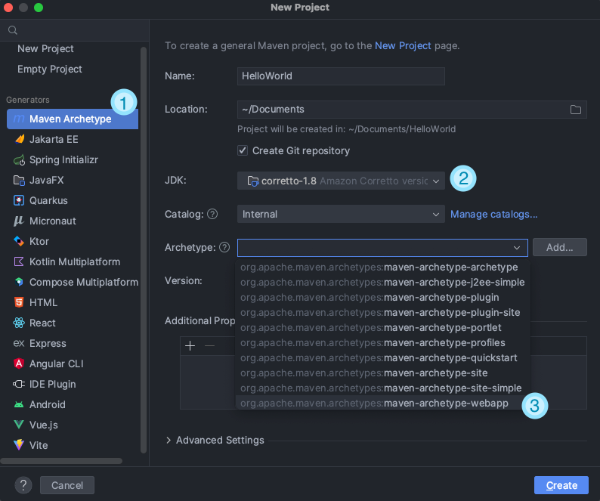Select Empty Project in sidebar

pos(50,69)
